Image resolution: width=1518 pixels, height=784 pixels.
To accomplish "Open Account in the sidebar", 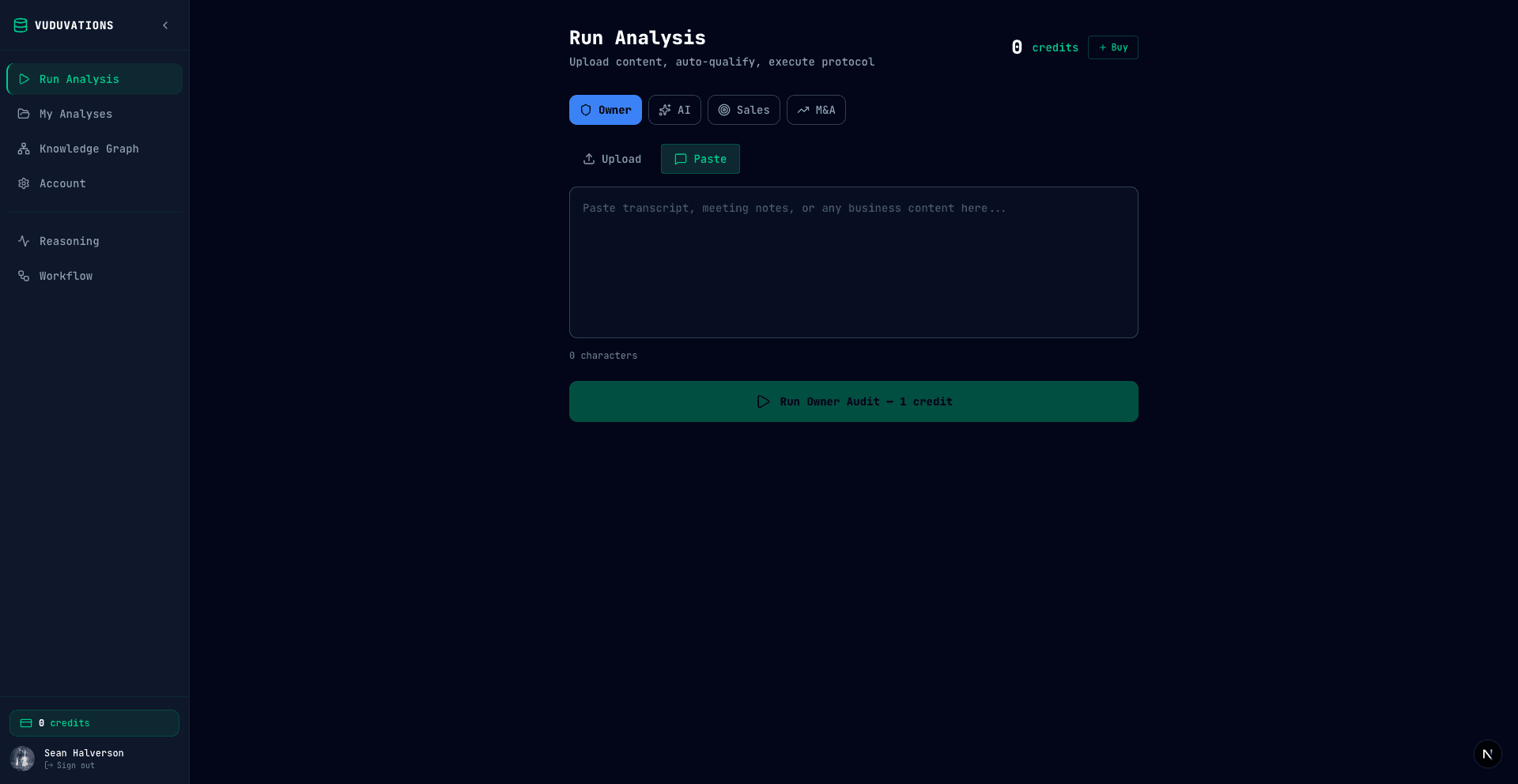I will click(x=94, y=183).
